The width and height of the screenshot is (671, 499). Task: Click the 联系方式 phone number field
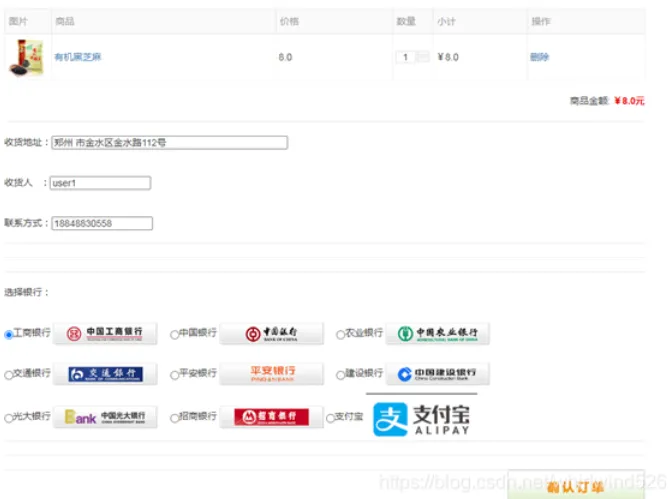[x=102, y=223]
